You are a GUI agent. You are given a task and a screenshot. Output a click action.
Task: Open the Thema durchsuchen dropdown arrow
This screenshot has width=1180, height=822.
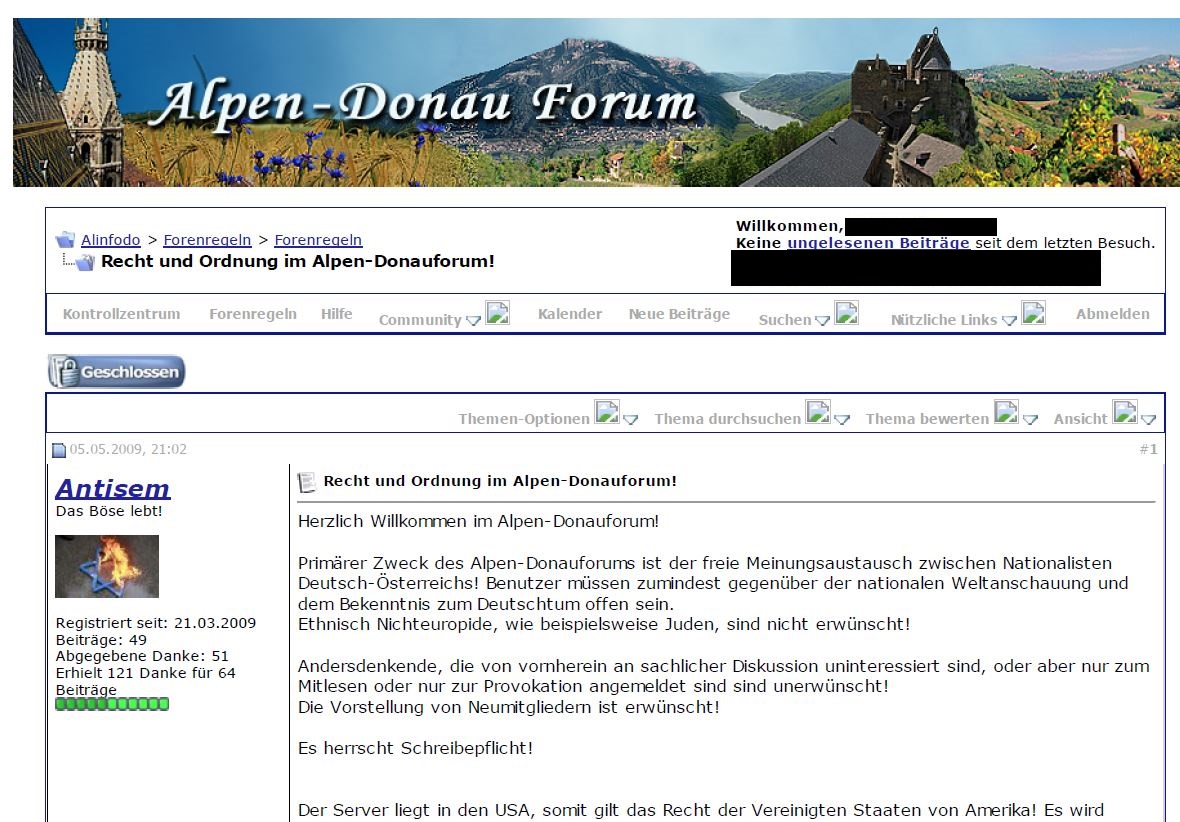[x=842, y=420]
